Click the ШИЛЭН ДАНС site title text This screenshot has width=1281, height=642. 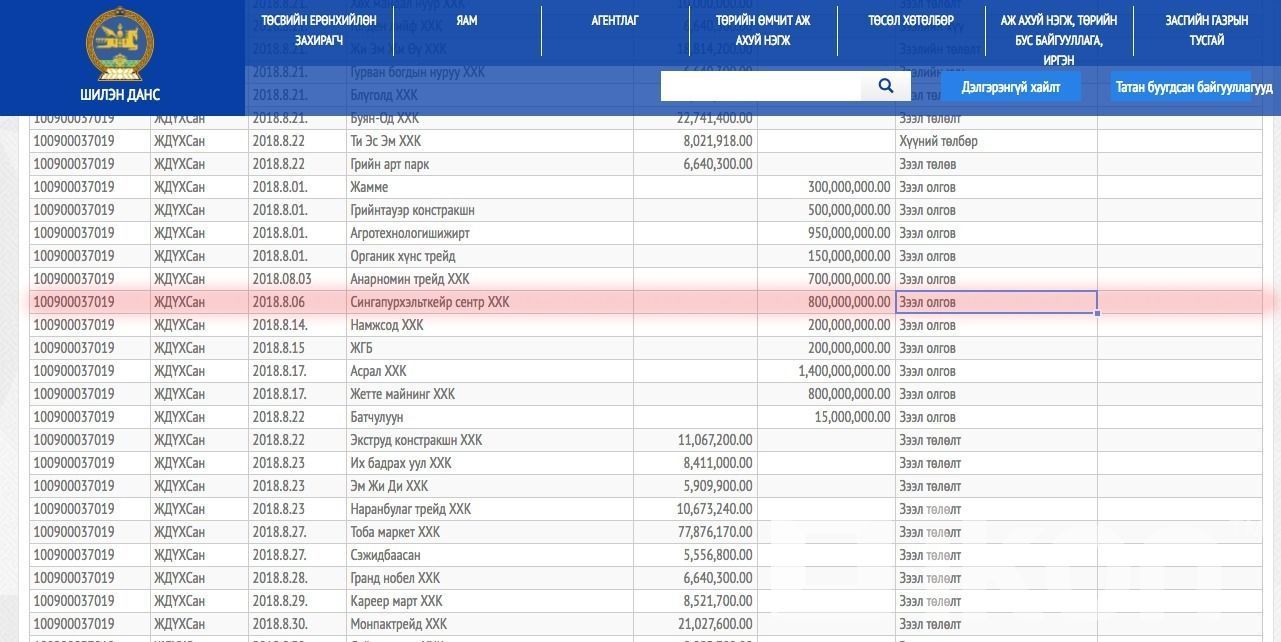[x=120, y=95]
